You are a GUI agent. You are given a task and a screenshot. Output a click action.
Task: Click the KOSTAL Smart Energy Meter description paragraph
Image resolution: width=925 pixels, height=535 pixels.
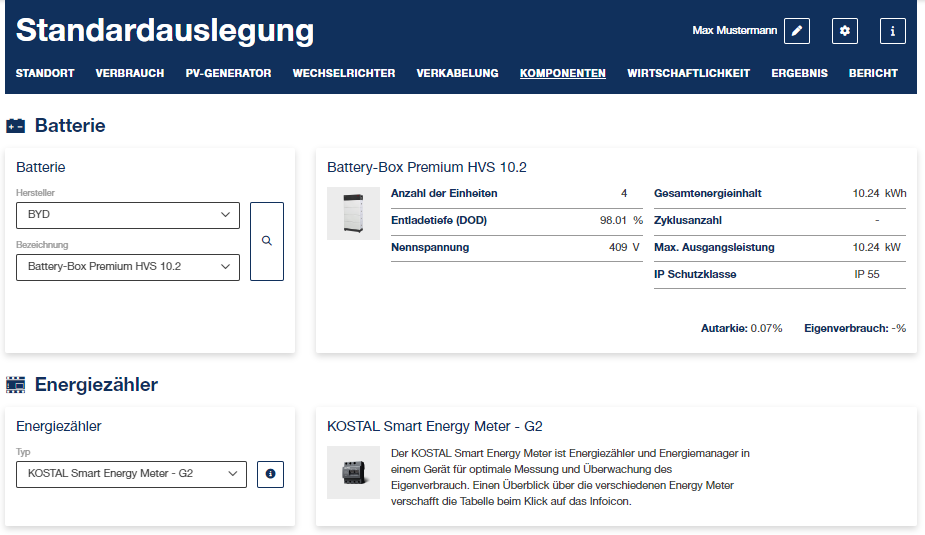coord(570,477)
